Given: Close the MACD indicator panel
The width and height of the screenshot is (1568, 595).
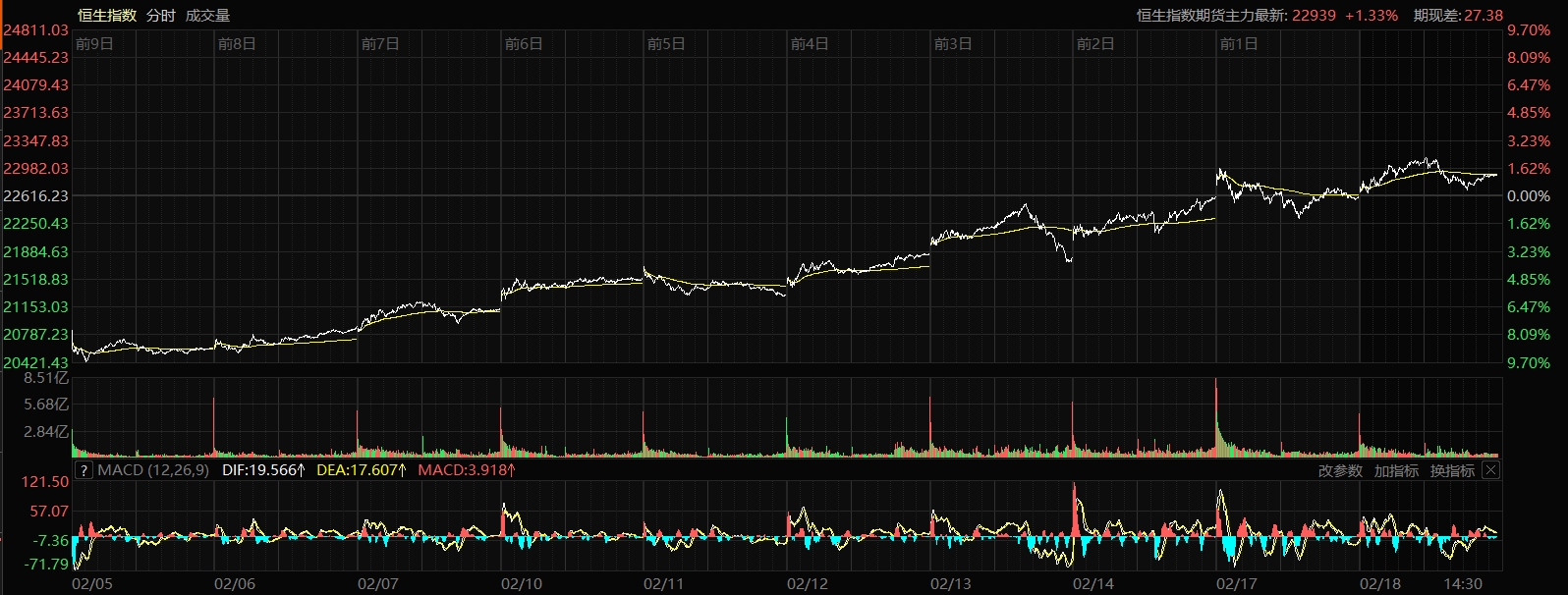Looking at the screenshot, I should coord(1490,470).
